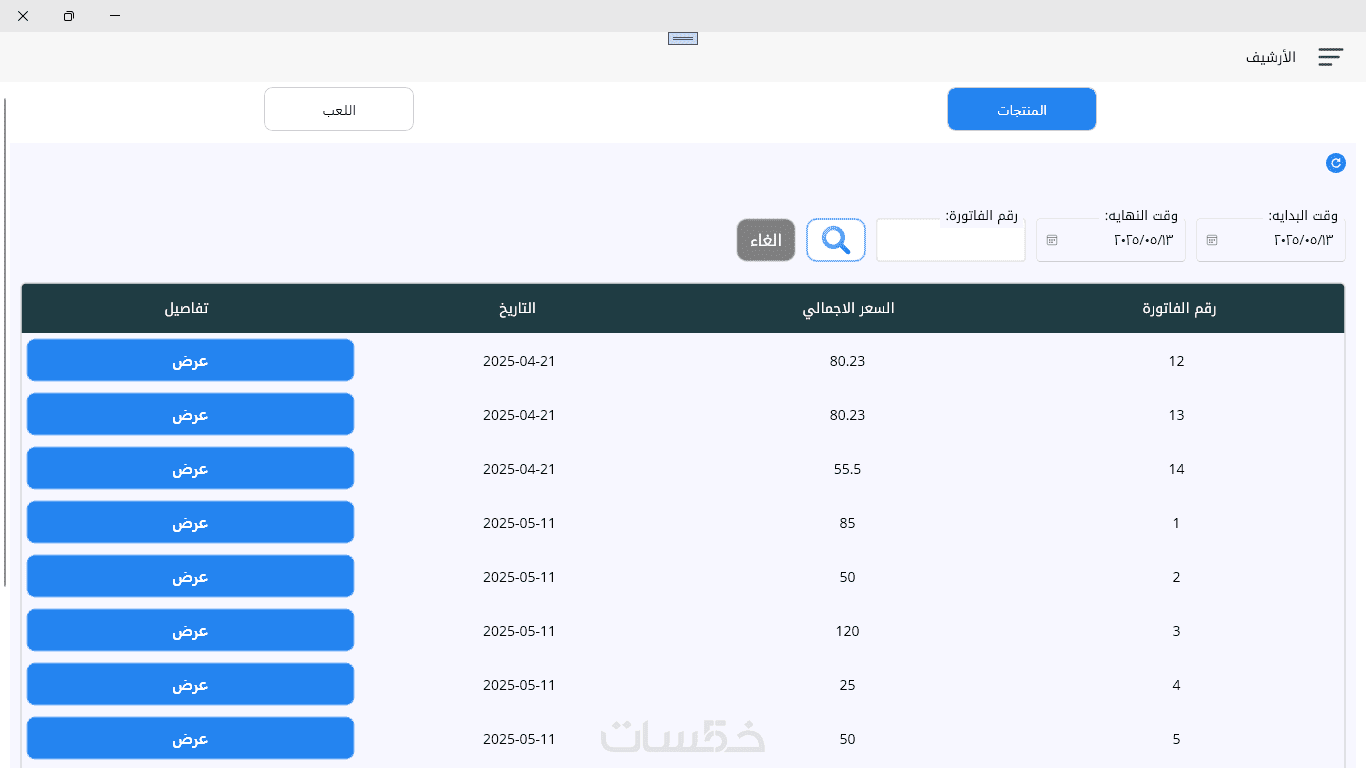Click the وقت النهايه date field

[x=1111, y=240]
